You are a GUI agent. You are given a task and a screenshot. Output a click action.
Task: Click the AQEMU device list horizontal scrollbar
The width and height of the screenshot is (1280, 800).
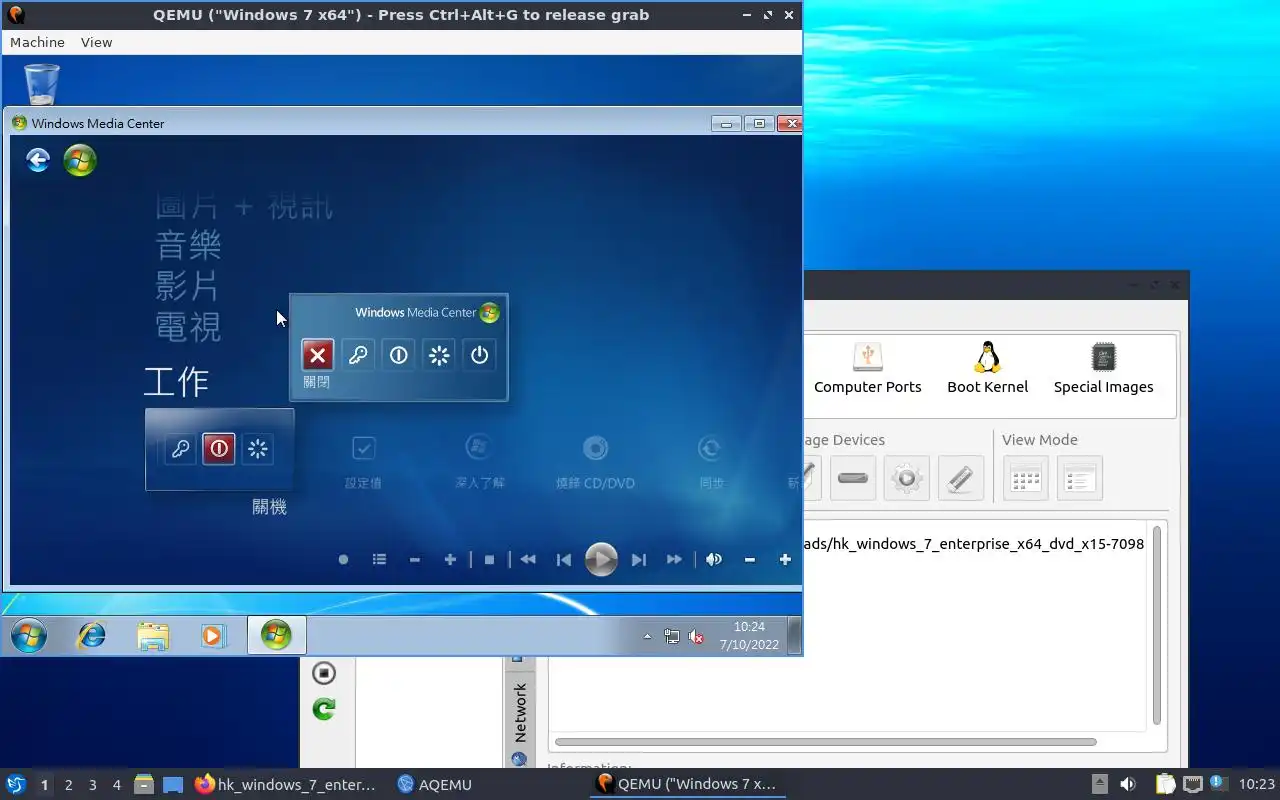click(825, 742)
